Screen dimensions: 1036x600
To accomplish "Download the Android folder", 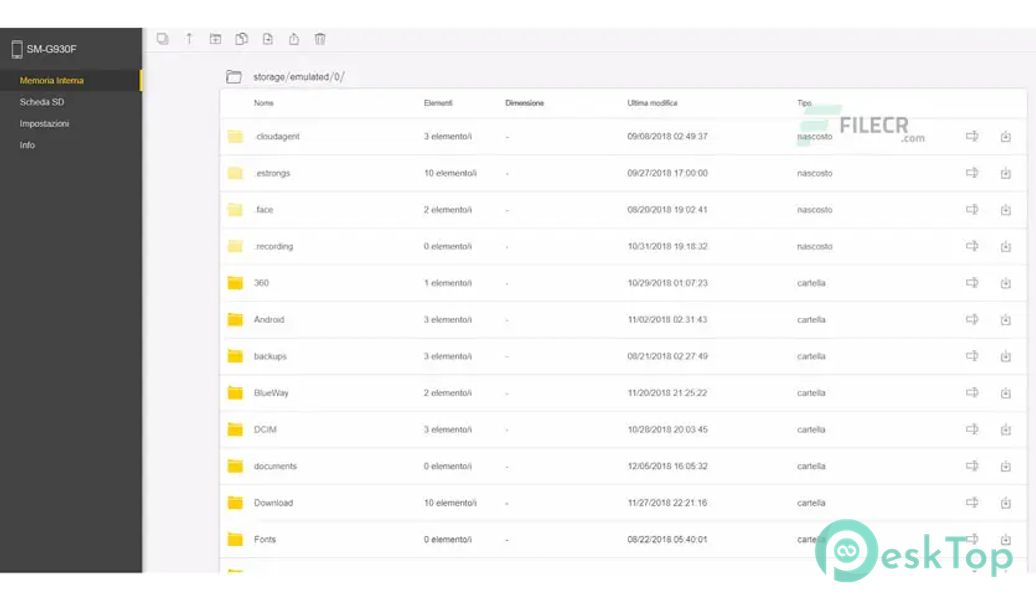I will [1006, 320].
